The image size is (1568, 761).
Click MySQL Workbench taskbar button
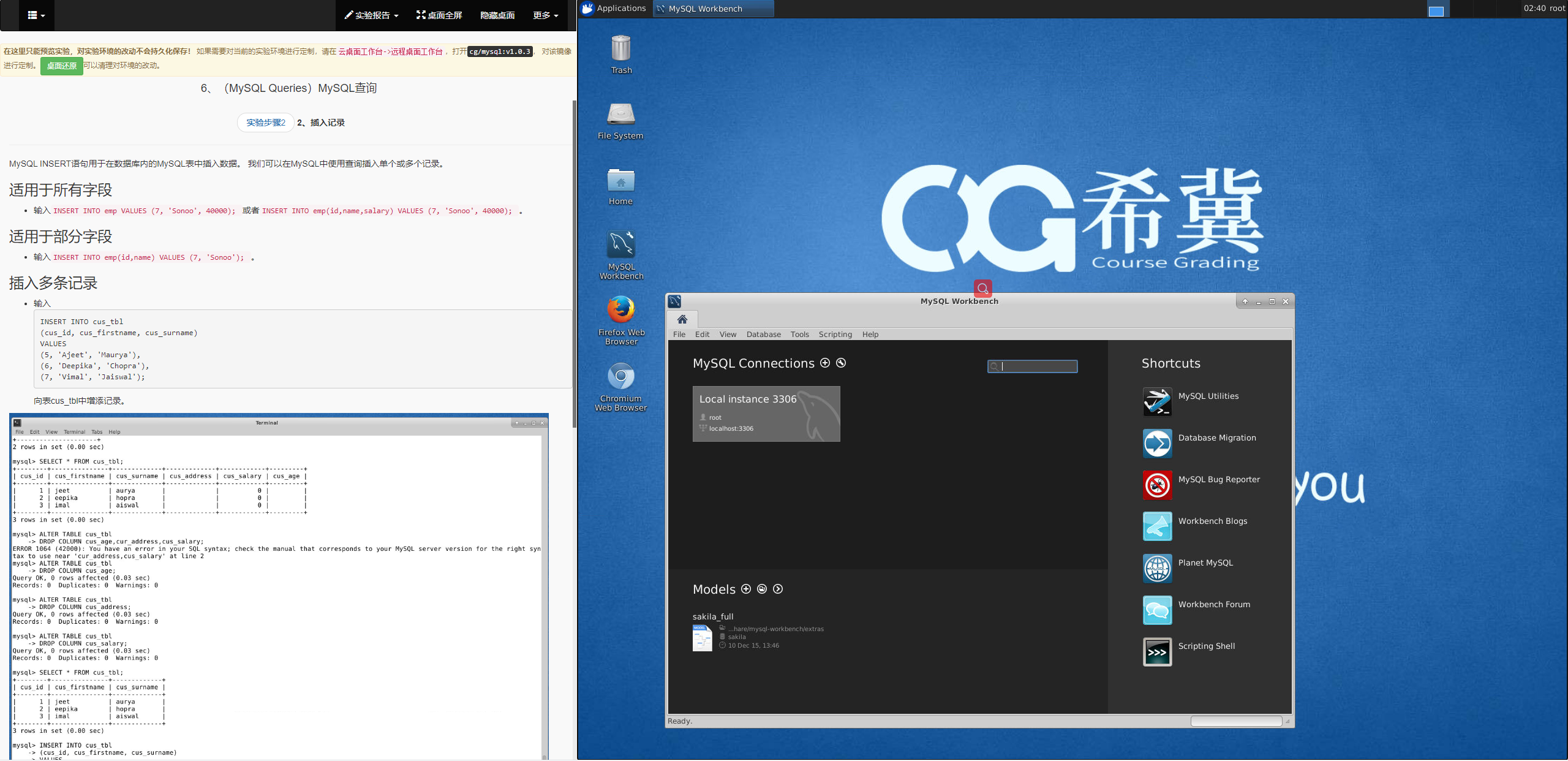[714, 9]
